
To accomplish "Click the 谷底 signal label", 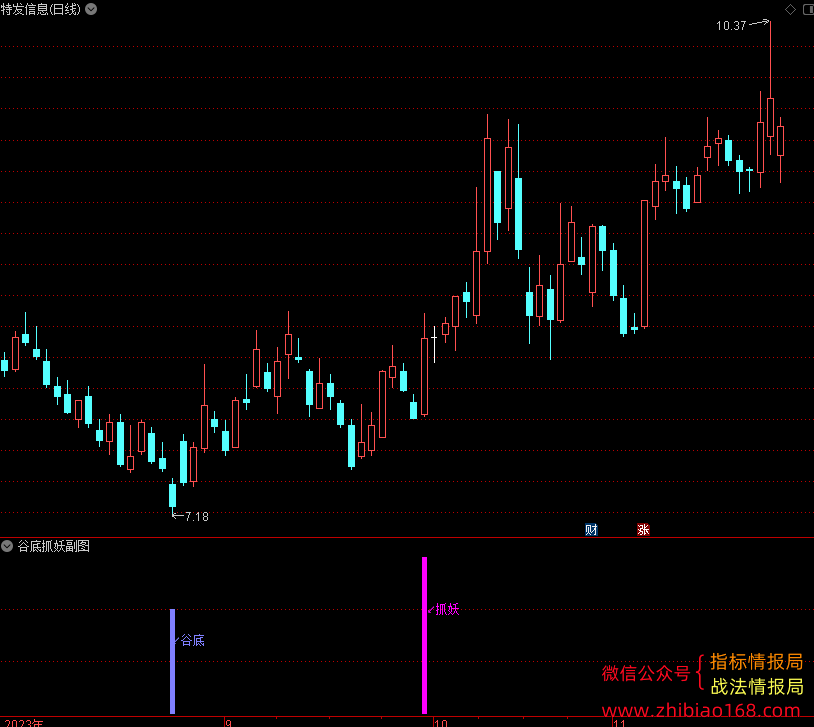I will pos(193,640).
